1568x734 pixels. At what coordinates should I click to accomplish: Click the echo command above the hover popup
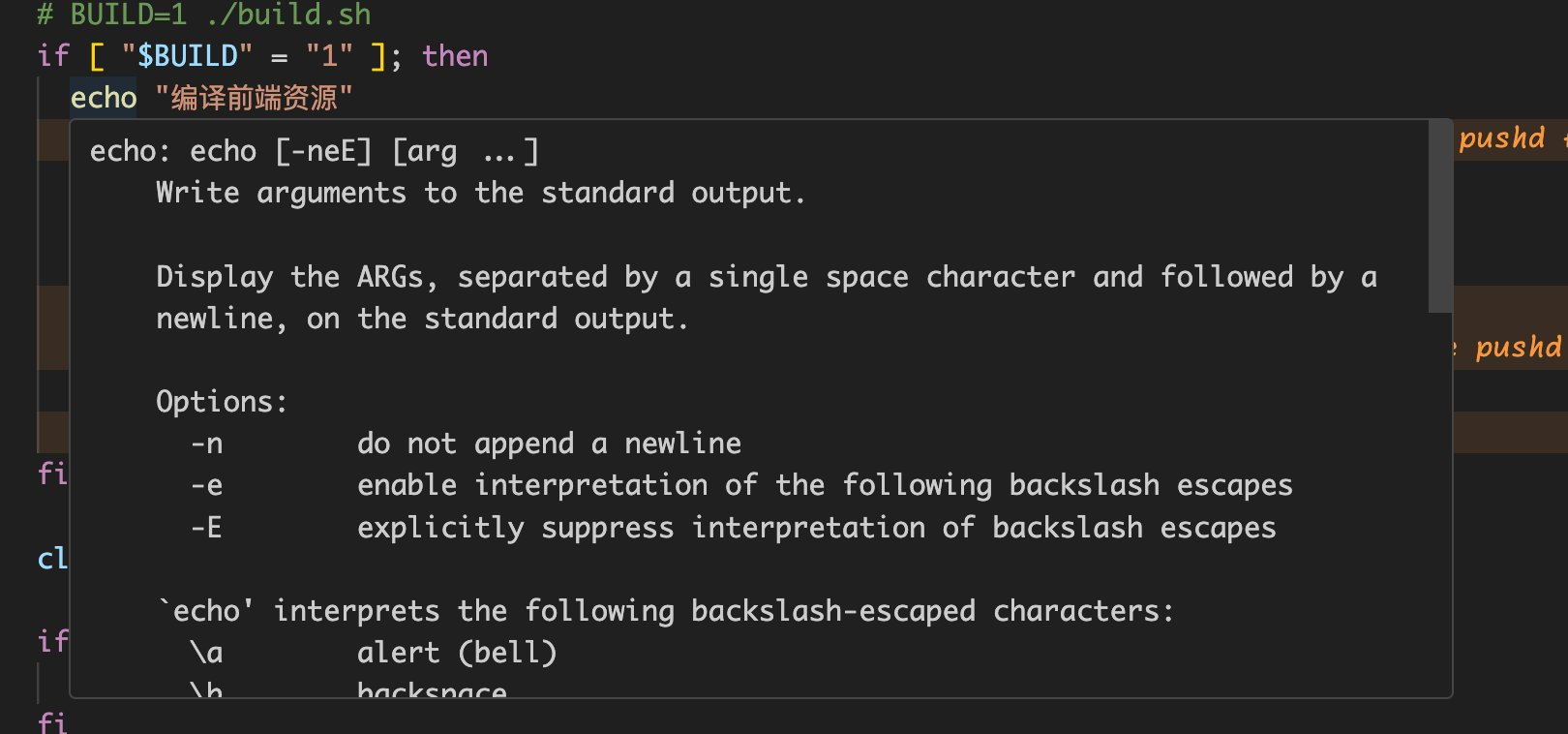(104, 98)
